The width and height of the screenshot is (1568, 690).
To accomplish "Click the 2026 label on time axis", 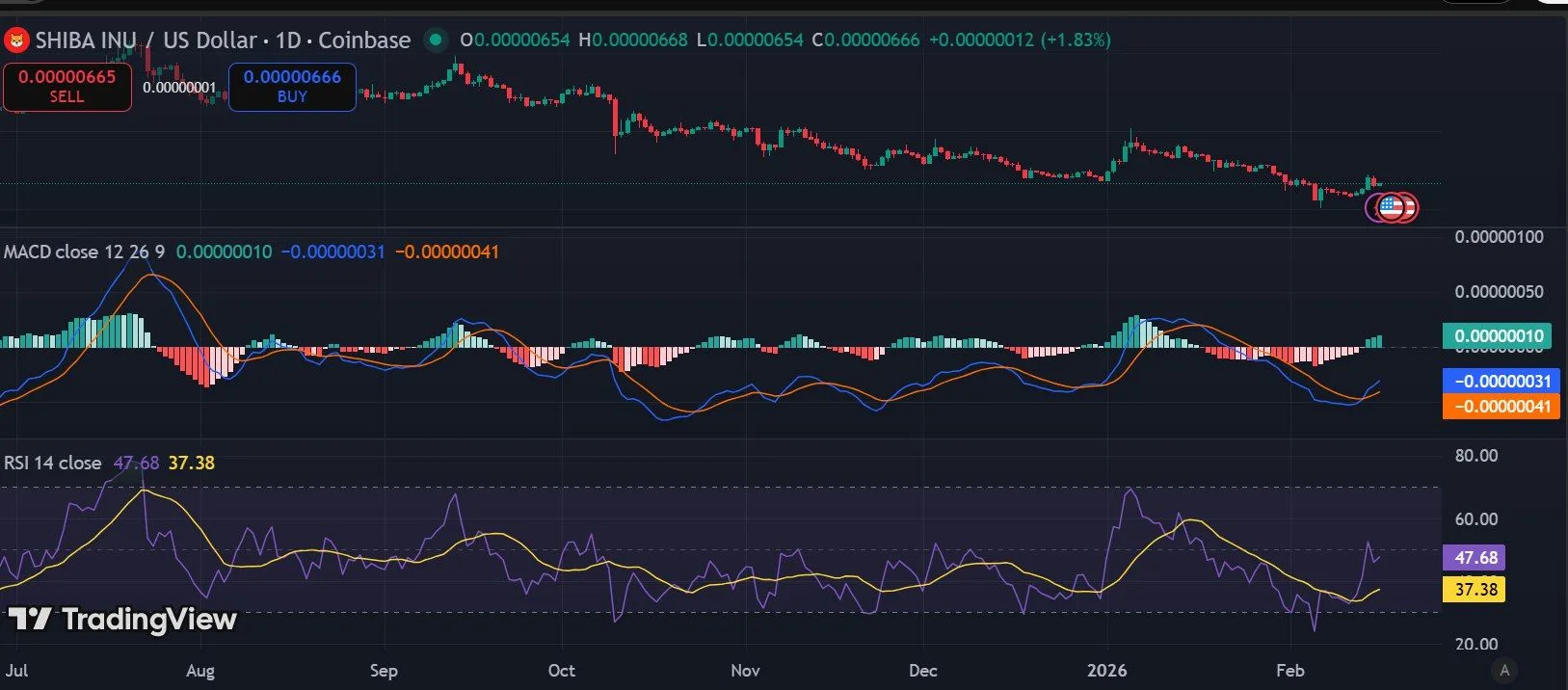I will (1106, 671).
